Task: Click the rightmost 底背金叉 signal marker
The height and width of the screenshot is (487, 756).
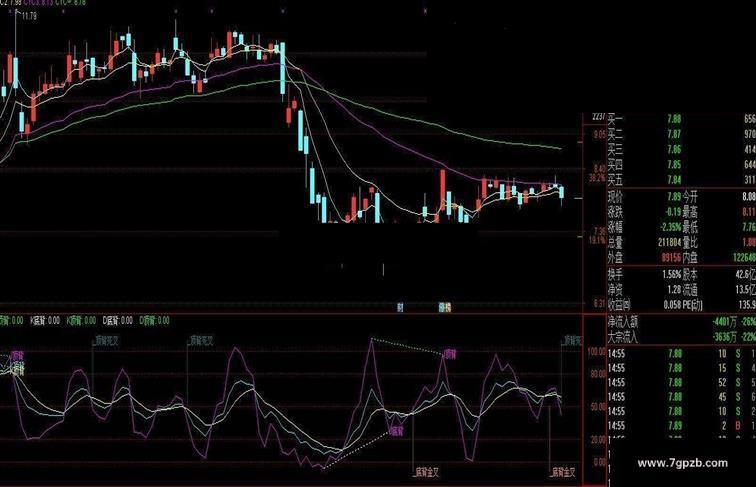Action: tap(564, 472)
